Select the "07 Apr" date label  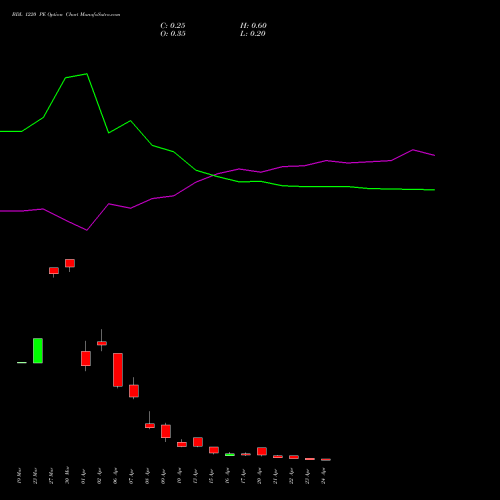[x=131, y=476]
